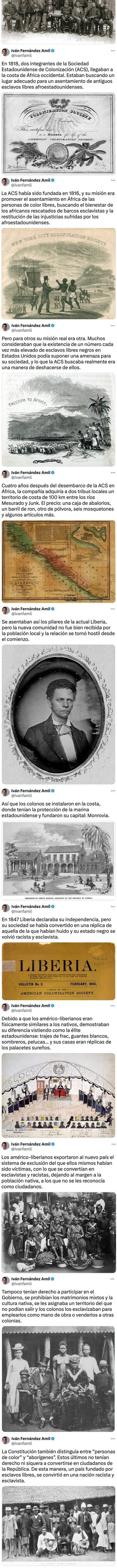
Task: Click @ivanfamil handle on "Tampoco tenían derecho" tweet
Action: (22, 1278)
